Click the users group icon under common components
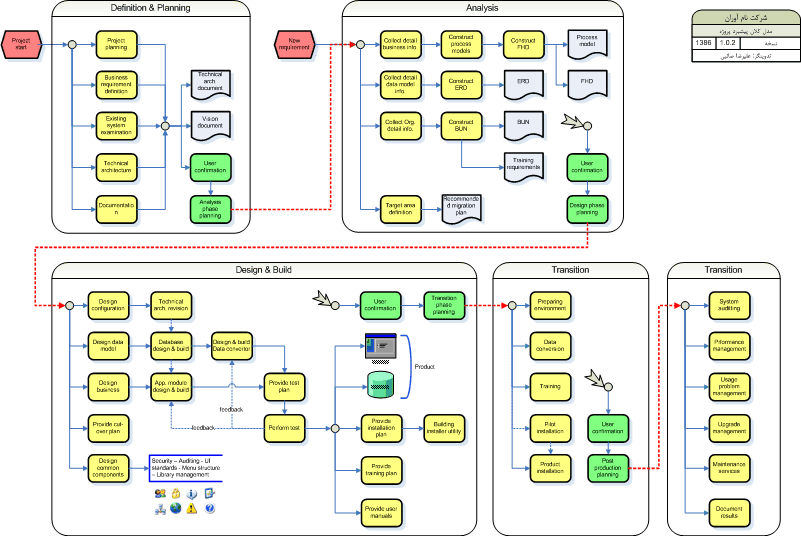 160,493
